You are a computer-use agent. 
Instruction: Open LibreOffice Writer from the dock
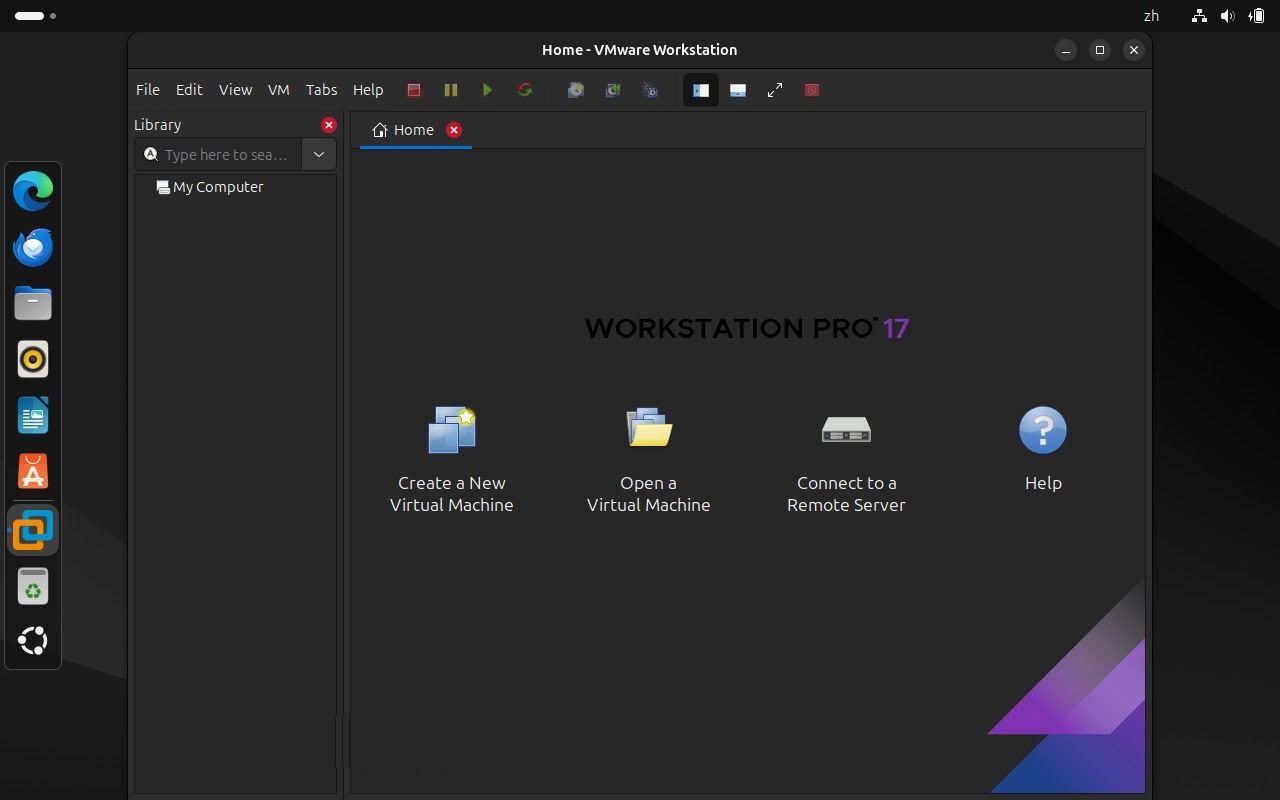click(x=33, y=415)
